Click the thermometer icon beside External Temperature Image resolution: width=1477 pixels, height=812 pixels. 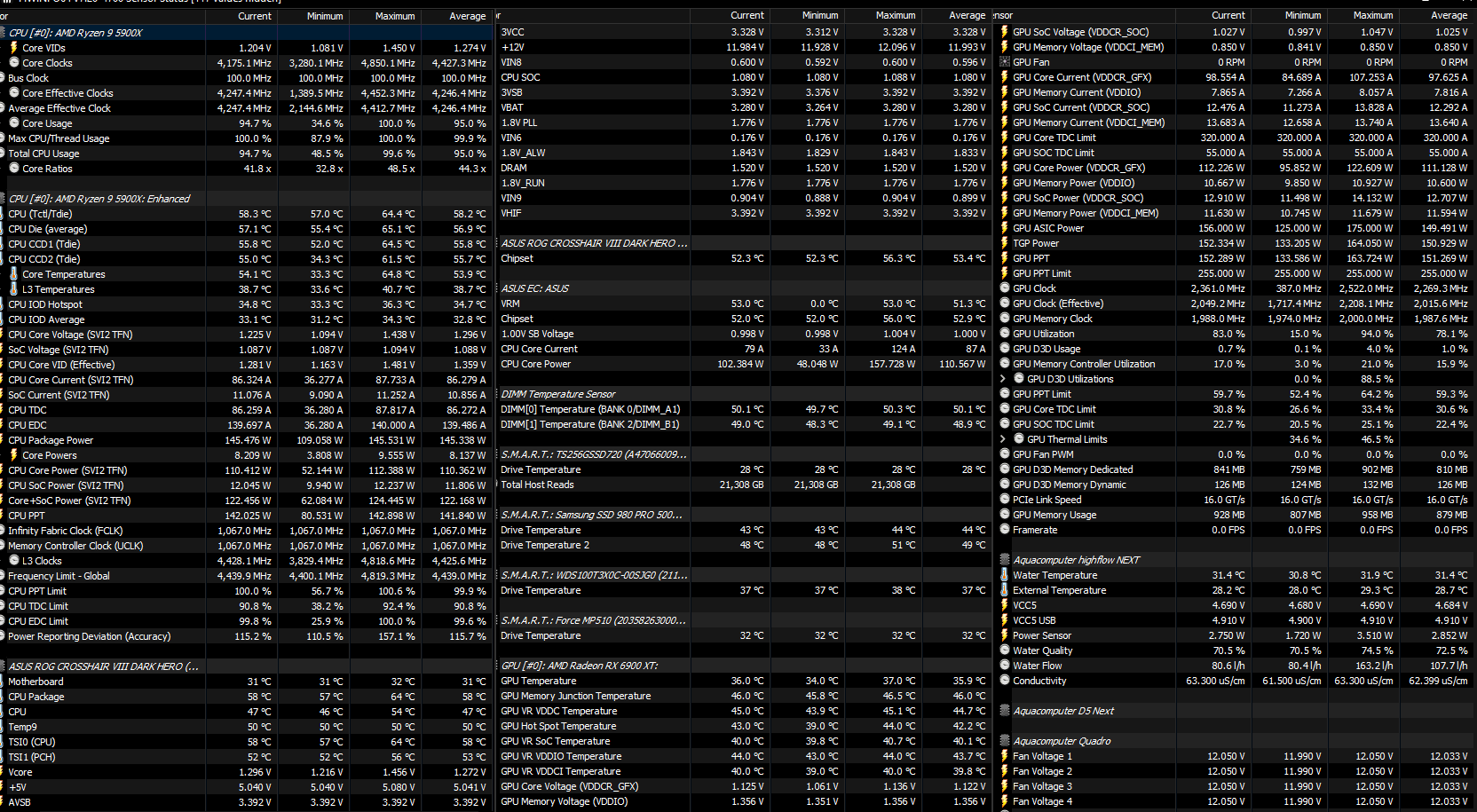[1005, 590]
